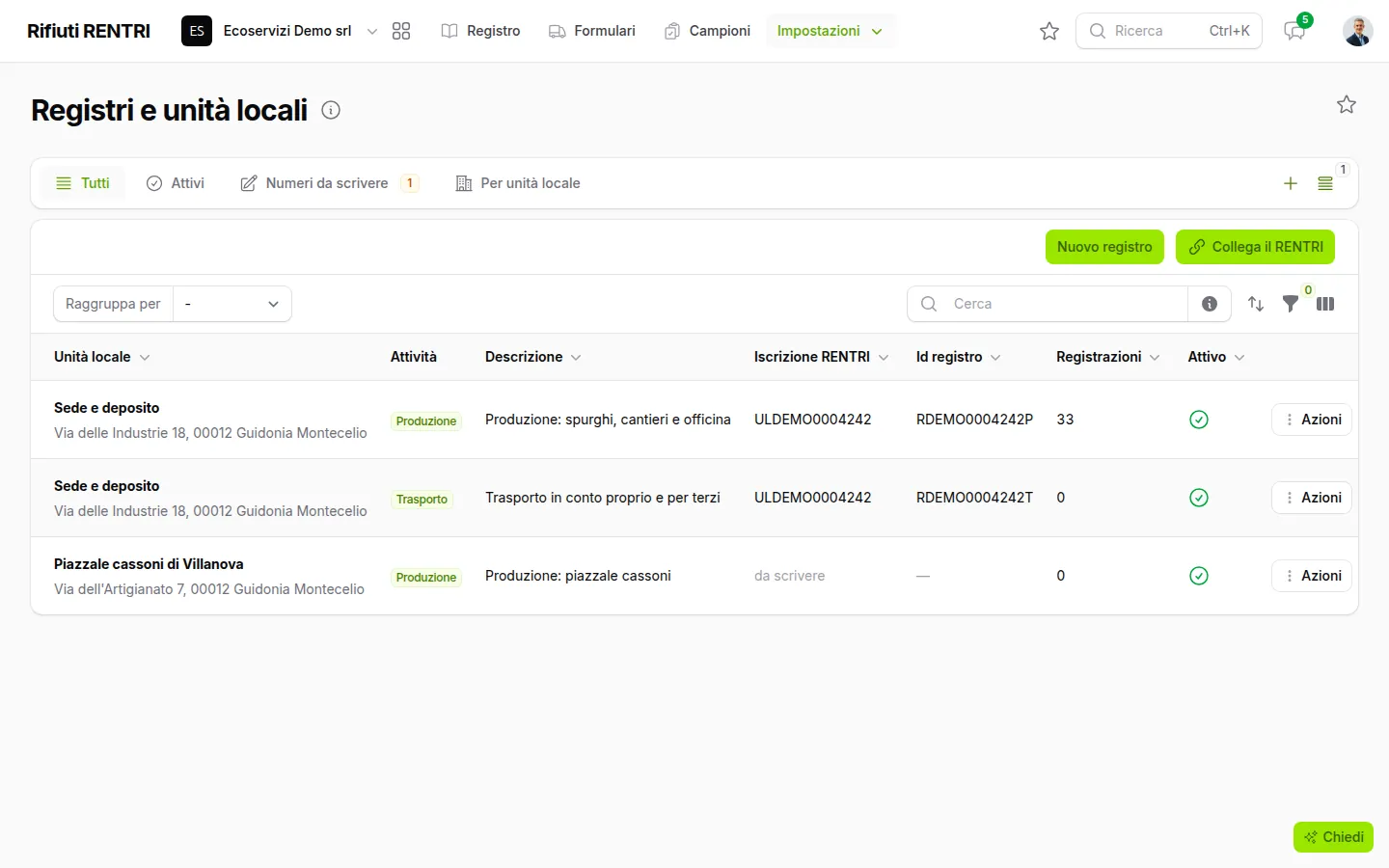
Task: Click the search info icon next to Cerca
Action: pos(1210,304)
